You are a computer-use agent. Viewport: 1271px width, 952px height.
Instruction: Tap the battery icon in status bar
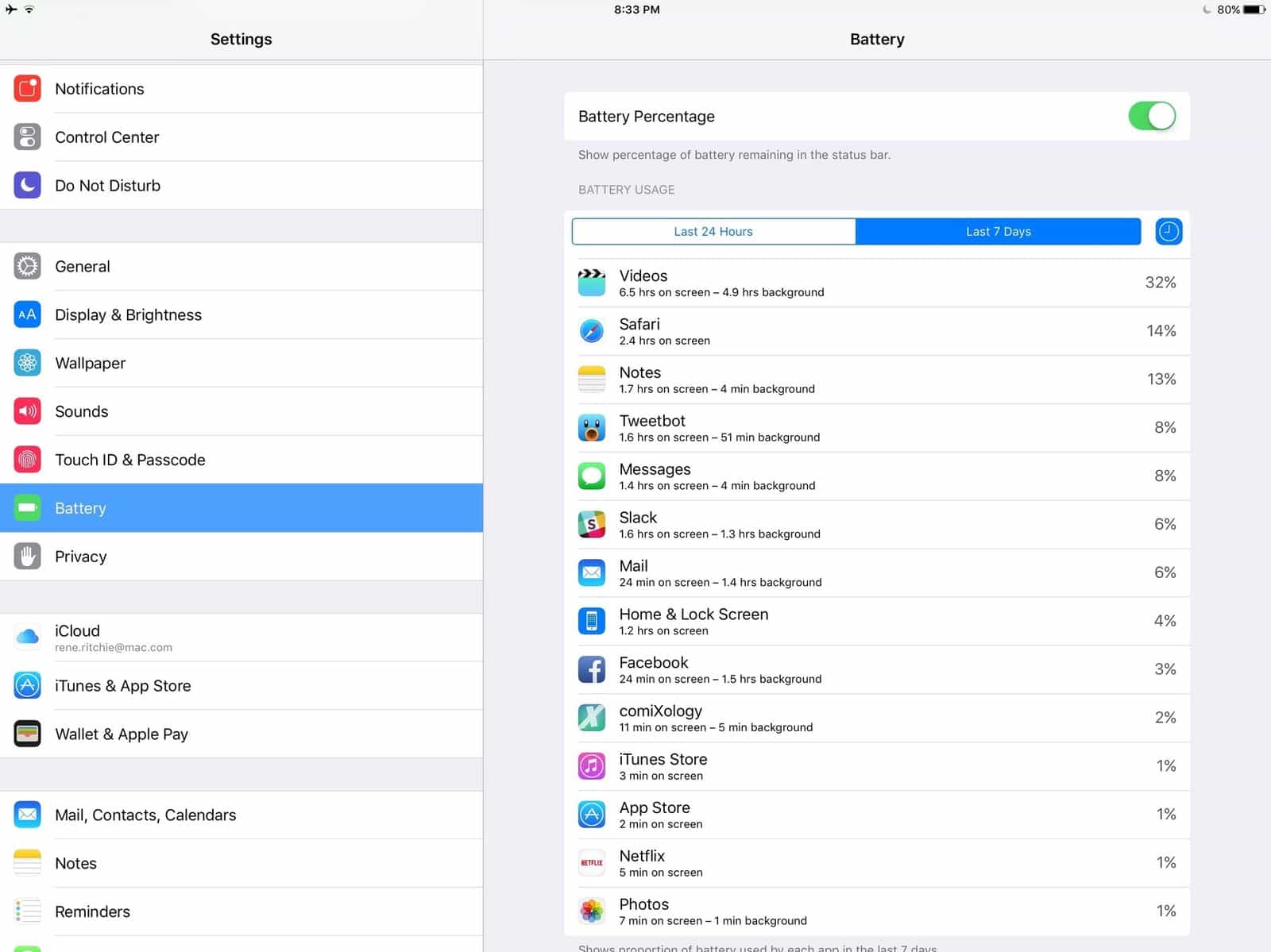[1254, 10]
